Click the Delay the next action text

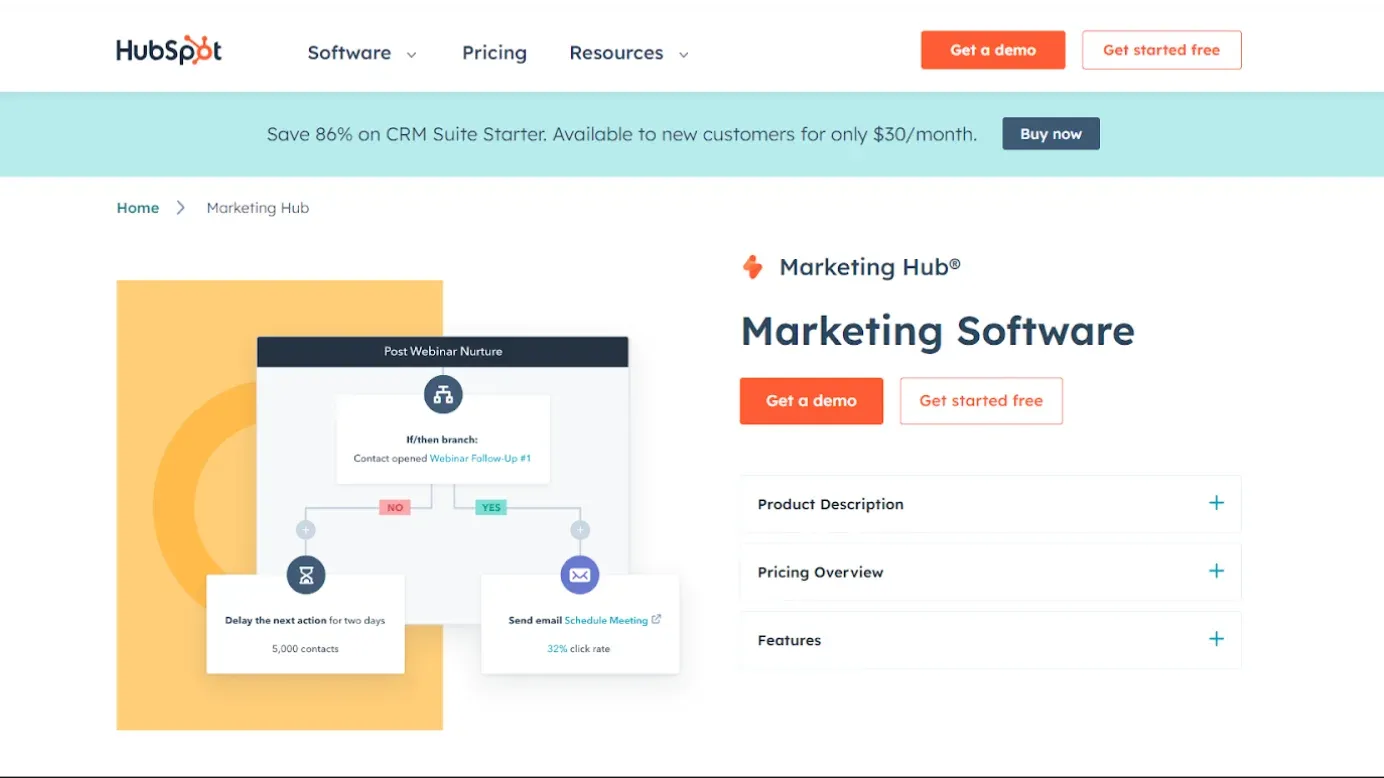tap(276, 620)
